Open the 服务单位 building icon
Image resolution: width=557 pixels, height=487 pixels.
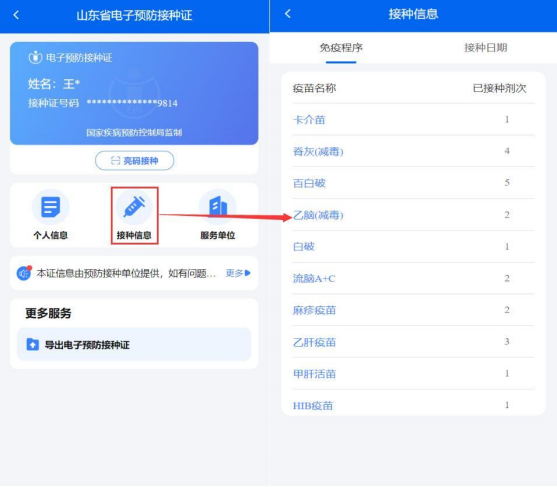point(217,207)
